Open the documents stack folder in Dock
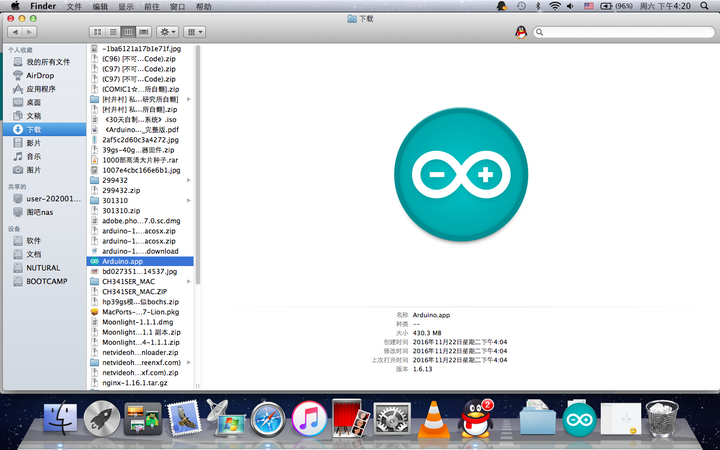The image size is (720, 450). (x=538, y=417)
